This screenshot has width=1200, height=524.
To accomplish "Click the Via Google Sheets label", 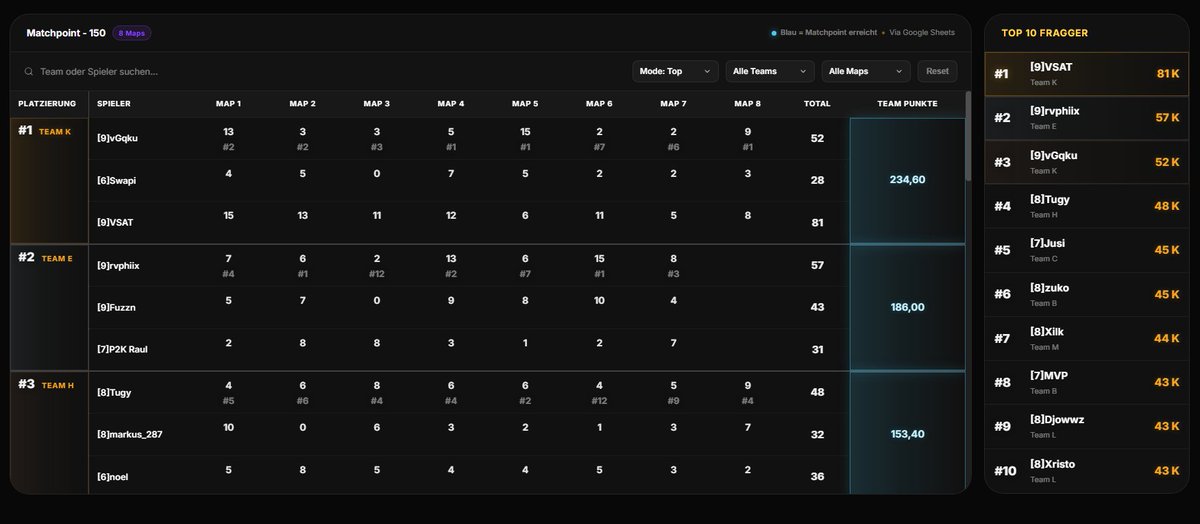I will click(922, 33).
